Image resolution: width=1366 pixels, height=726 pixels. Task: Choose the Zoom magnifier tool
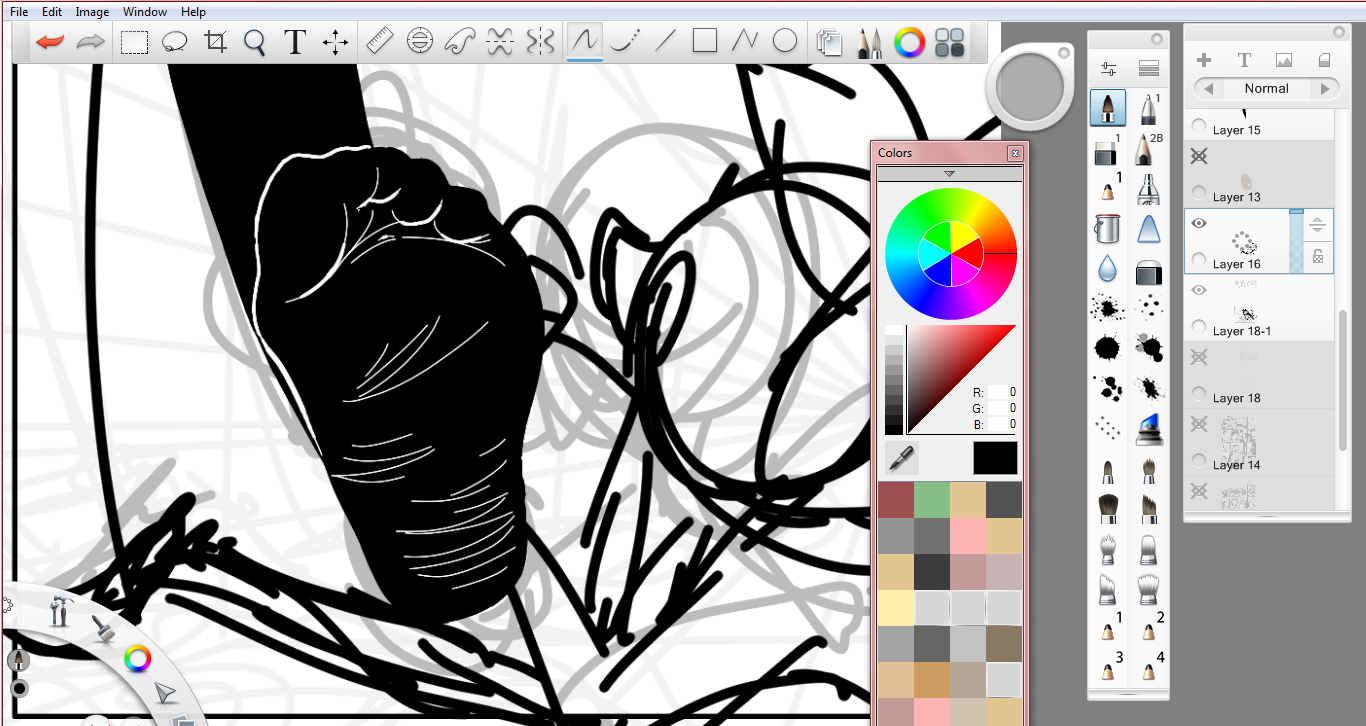[255, 42]
